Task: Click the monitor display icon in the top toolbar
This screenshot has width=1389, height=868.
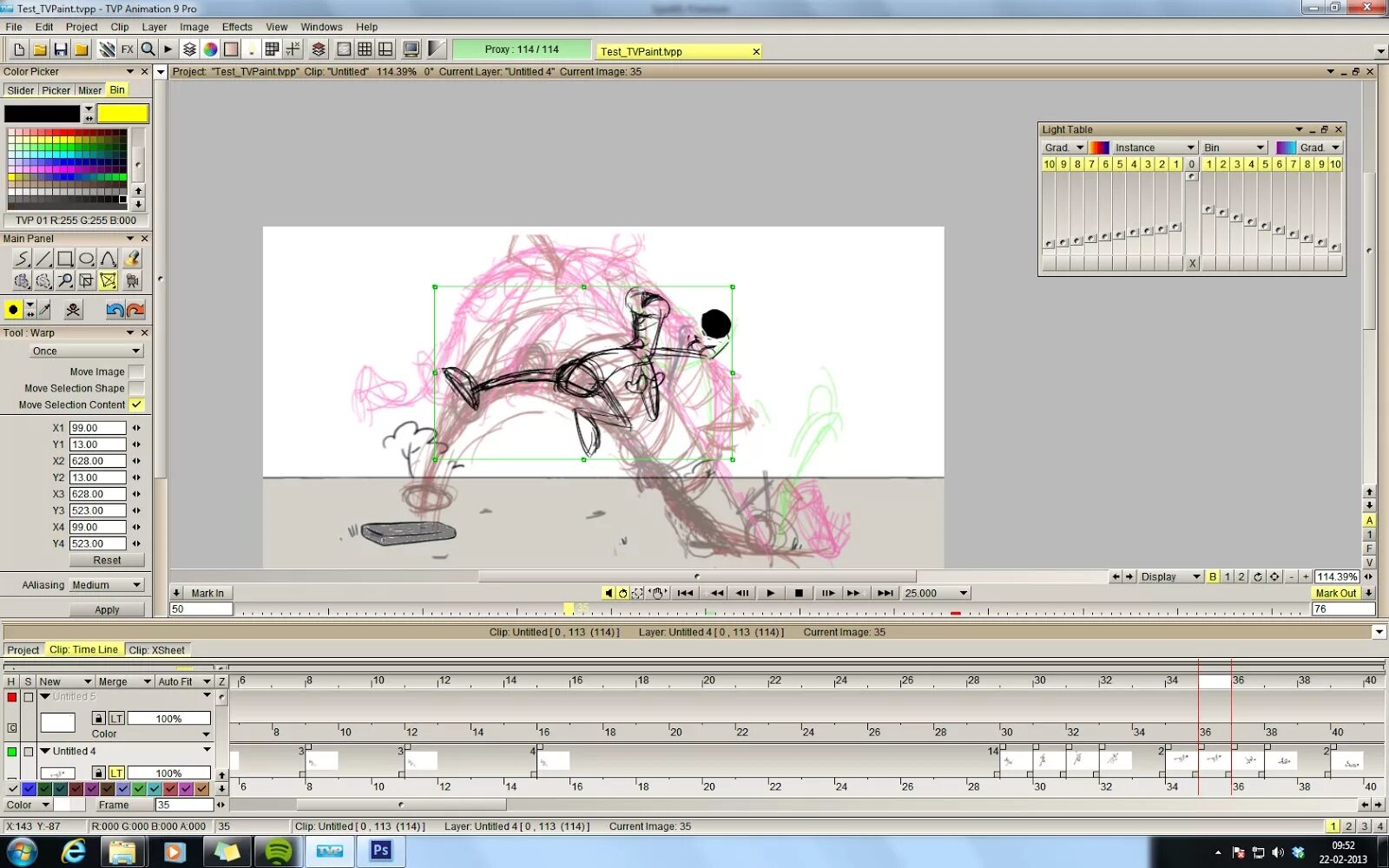Action: point(411,49)
